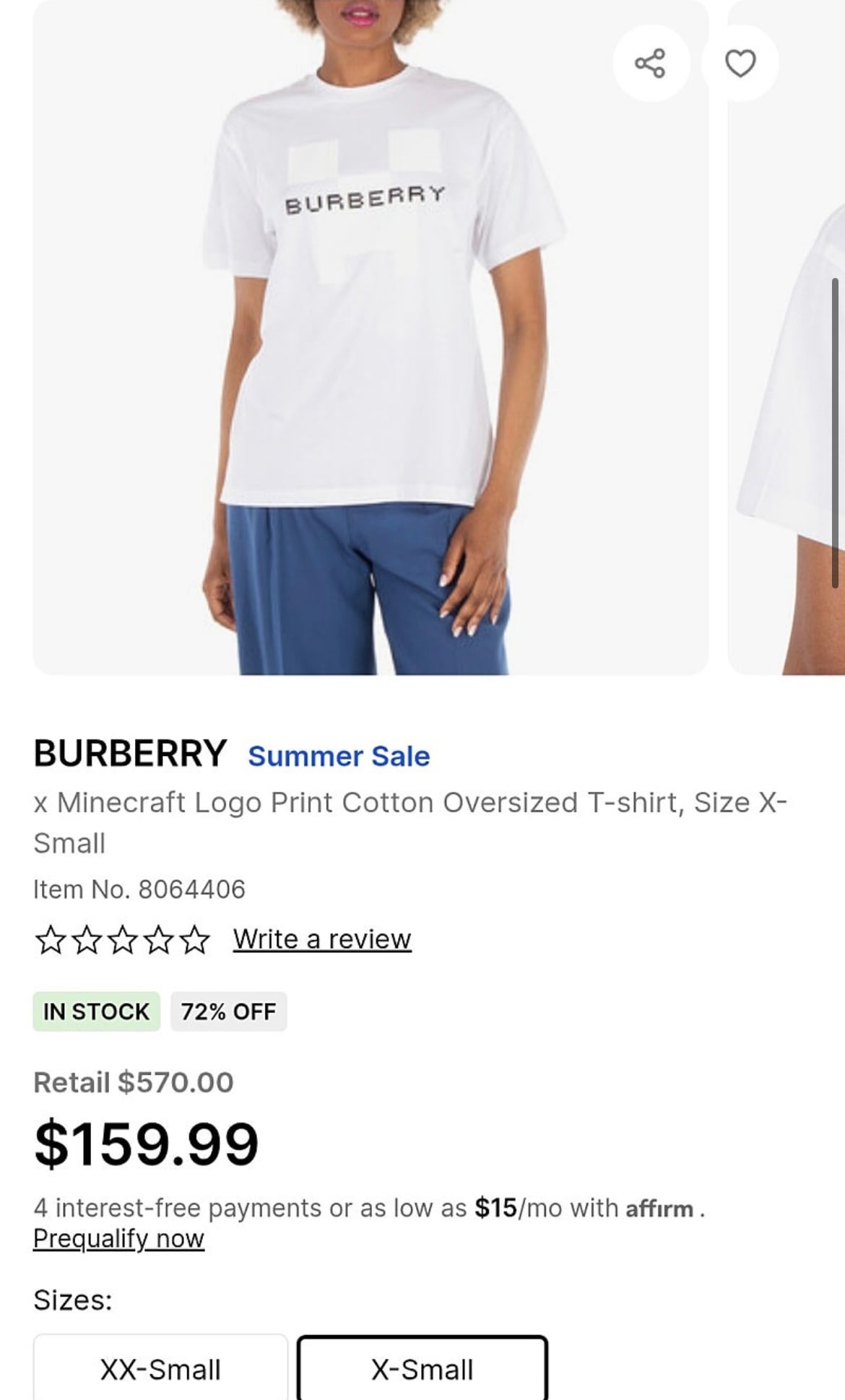Choose the X-Small size option
Viewport: 845px width, 1400px height.
[422, 1368]
